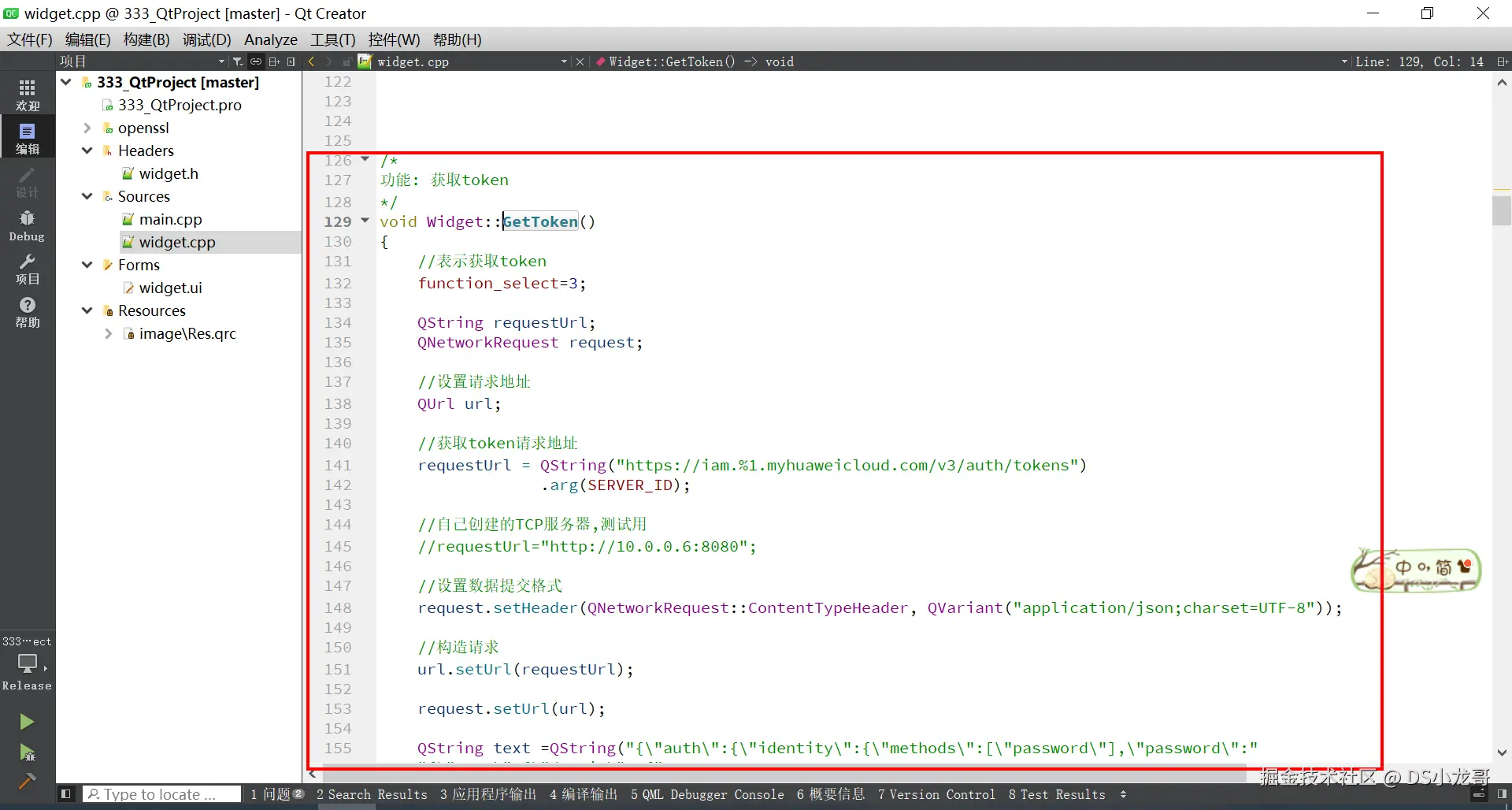Build the project with the hammer icon

tap(27, 781)
